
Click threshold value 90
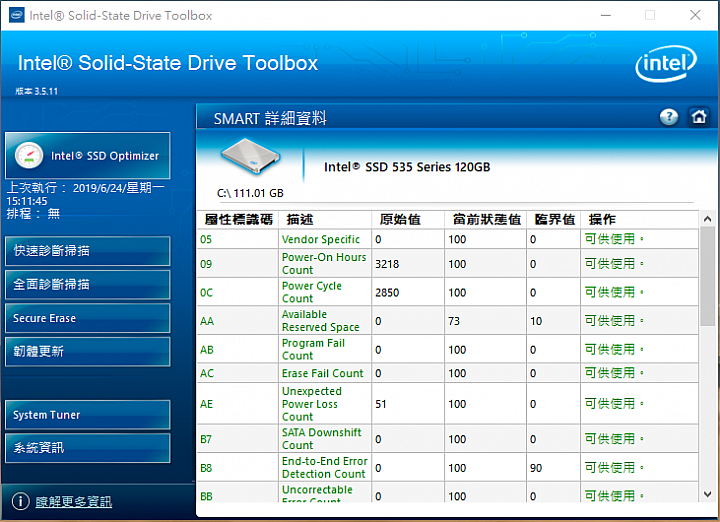coord(536,468)
